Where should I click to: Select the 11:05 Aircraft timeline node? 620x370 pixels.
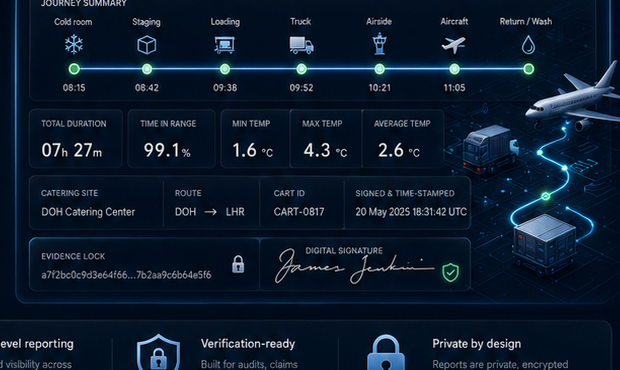point(454,69)
